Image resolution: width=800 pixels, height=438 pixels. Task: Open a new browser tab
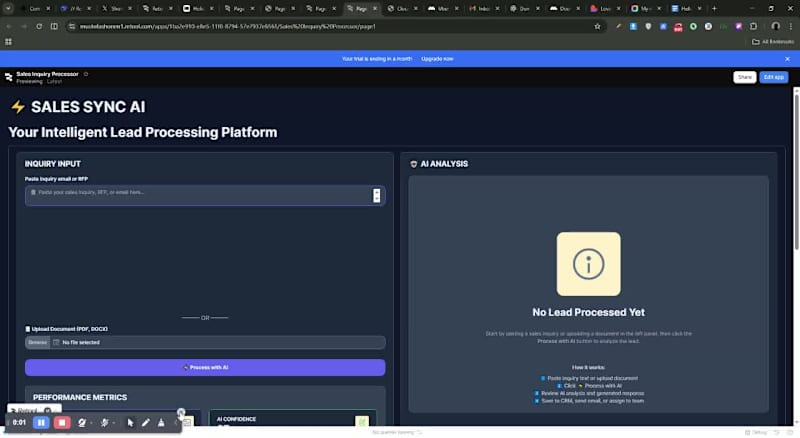(714, 8)
